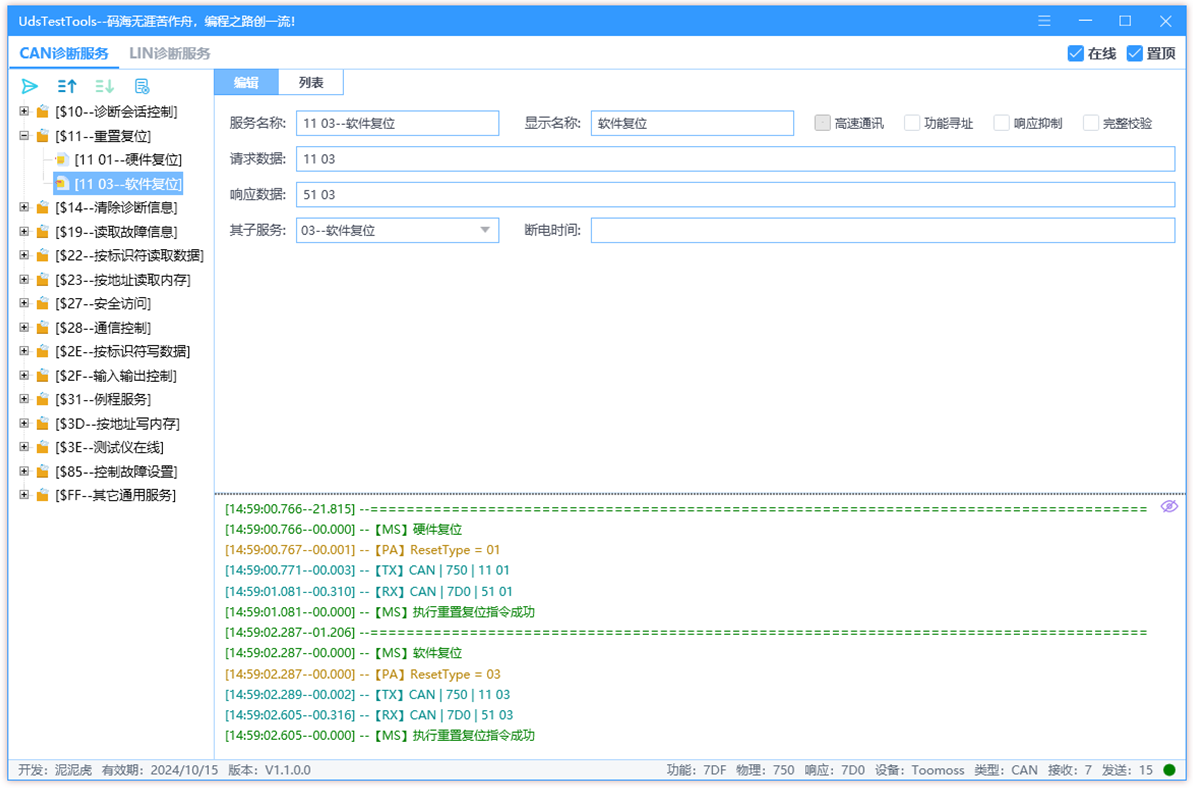Click the 断电时间 input field
Viewport: 1193px width, 788px height.
883,230
